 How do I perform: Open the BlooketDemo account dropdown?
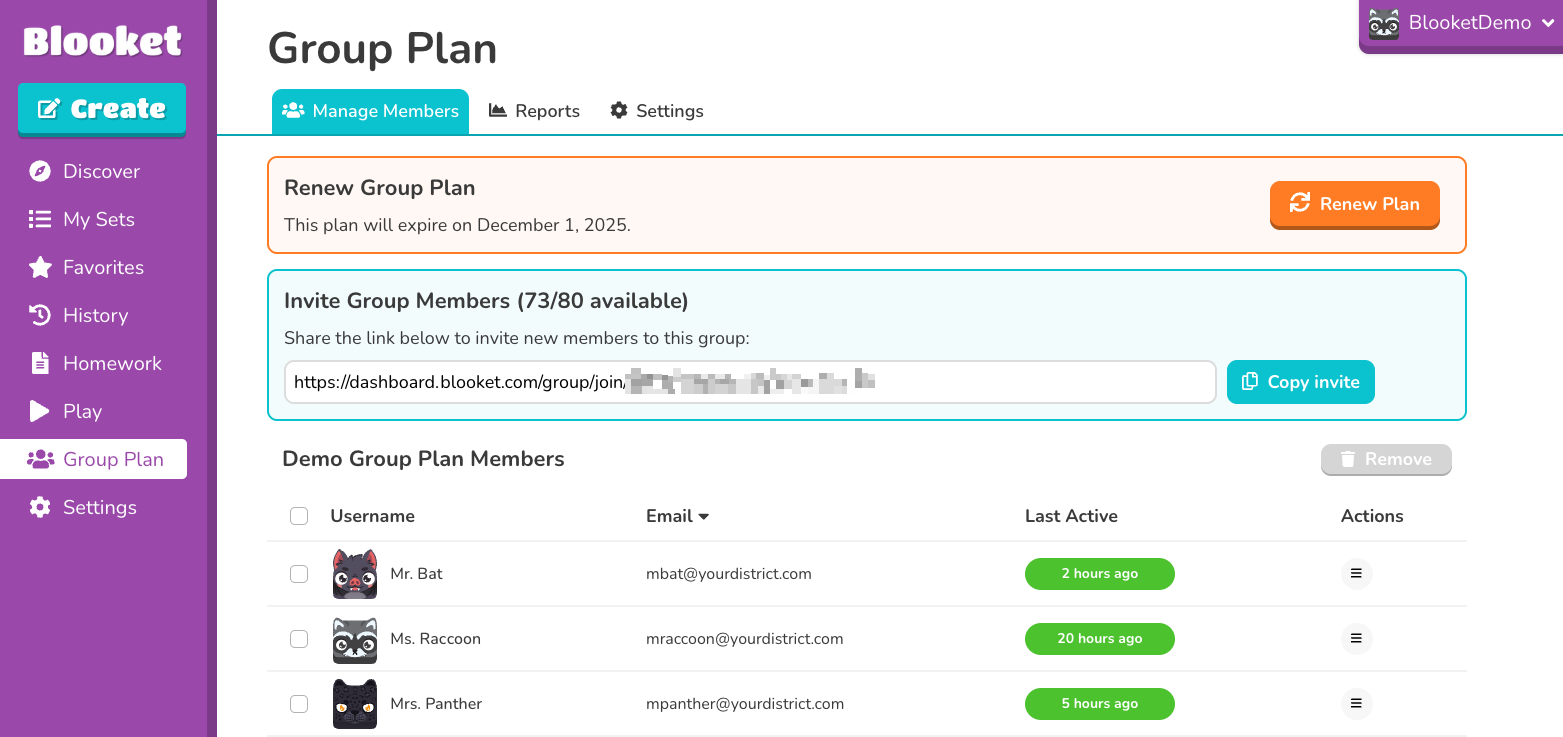coord(1460,22)
